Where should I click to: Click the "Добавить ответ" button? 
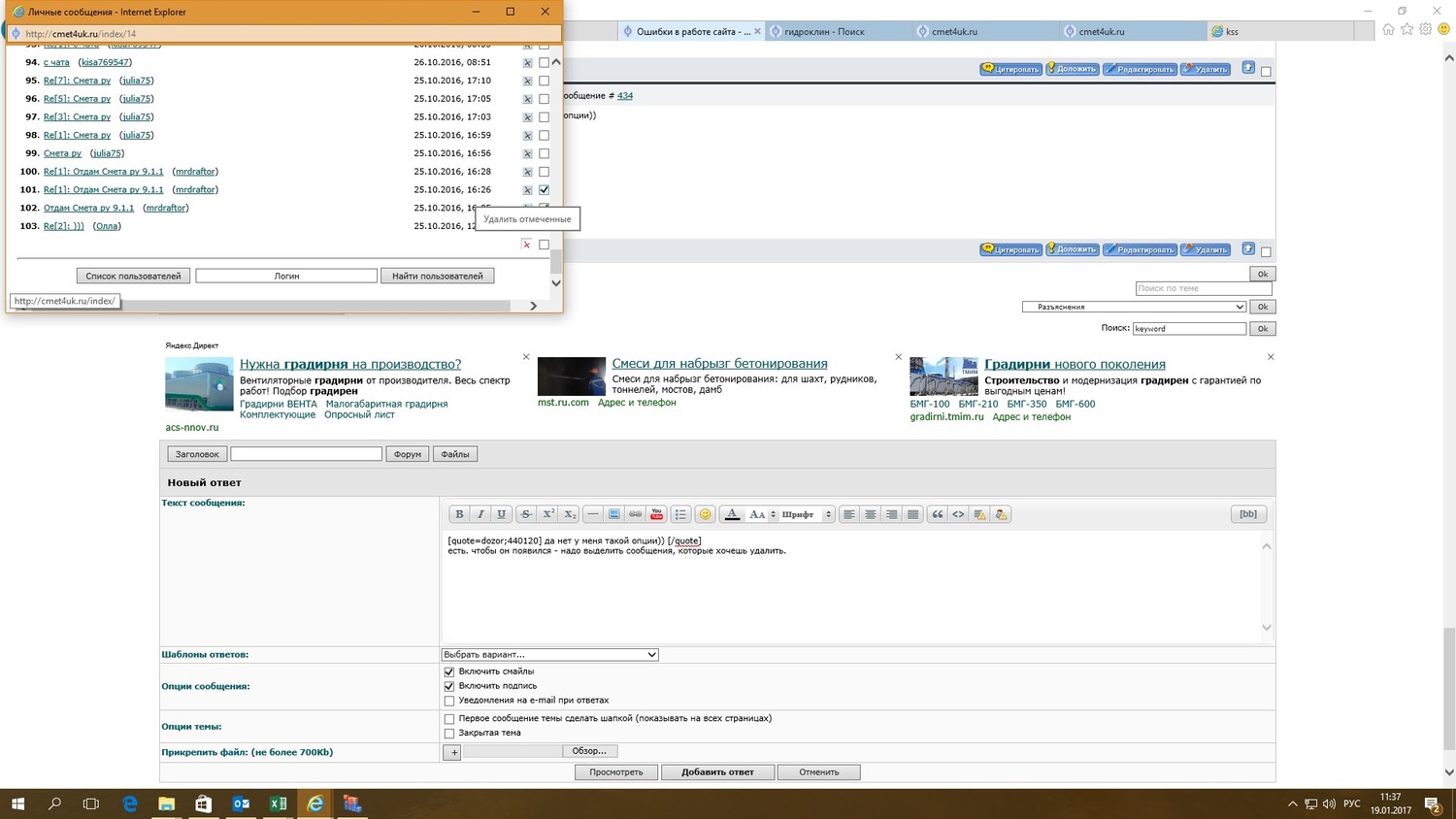[x=717, y=772]
